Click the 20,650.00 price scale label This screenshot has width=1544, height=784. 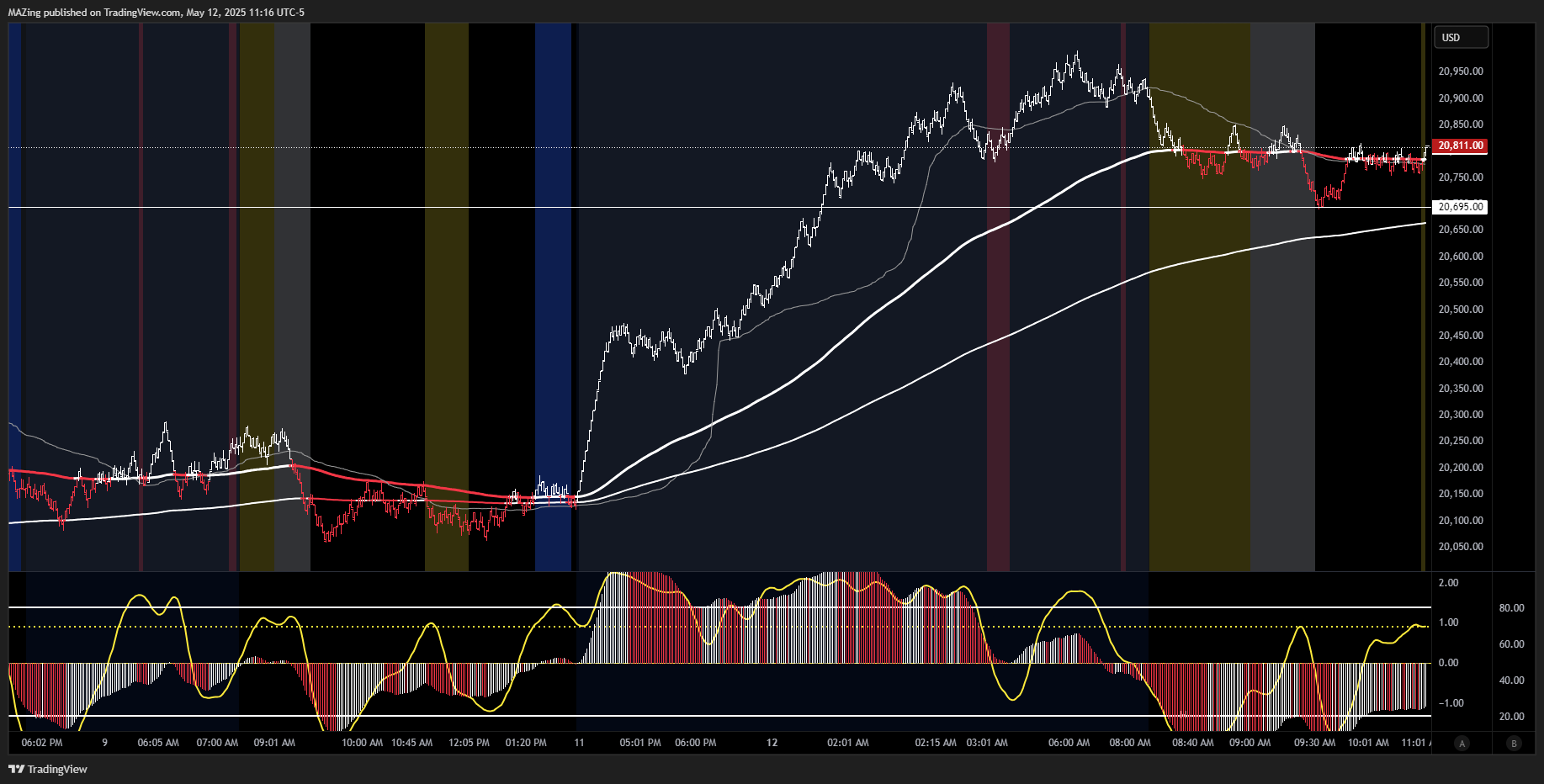point(1461,230)
